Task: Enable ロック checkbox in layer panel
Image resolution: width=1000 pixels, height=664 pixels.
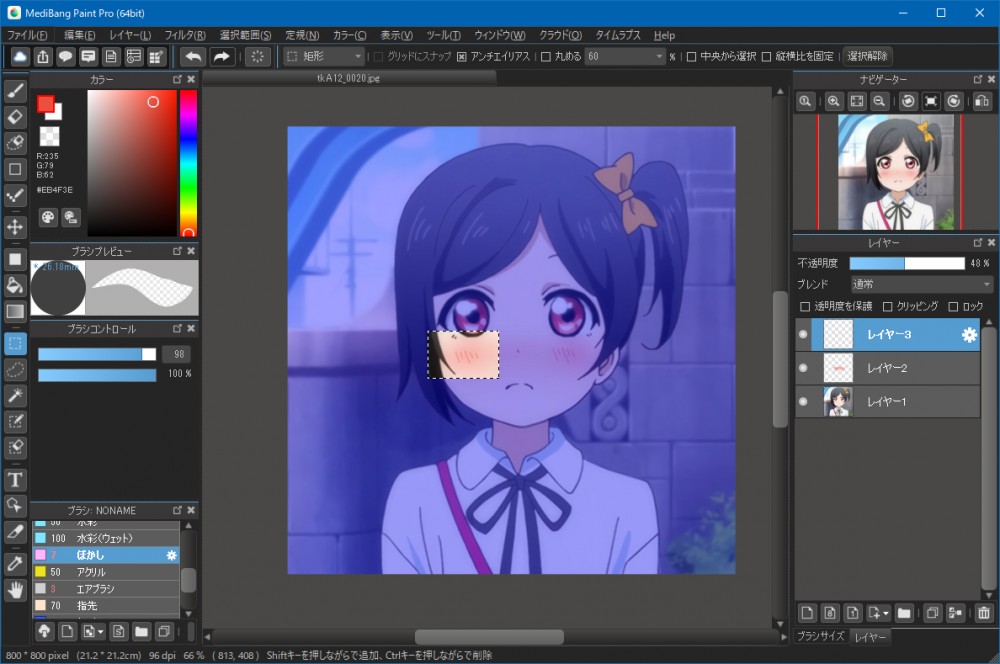Action: click(x=953, y=307)
